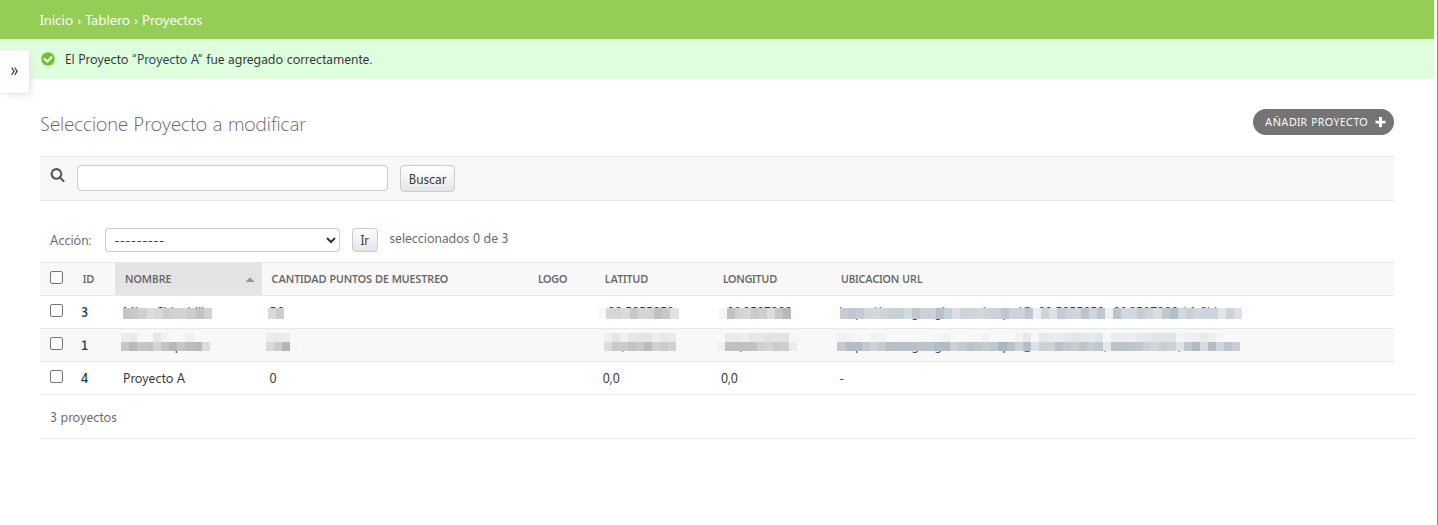Open the project with ID link 1
This screenshot has width=1438, height=525.
pos(85,346)
